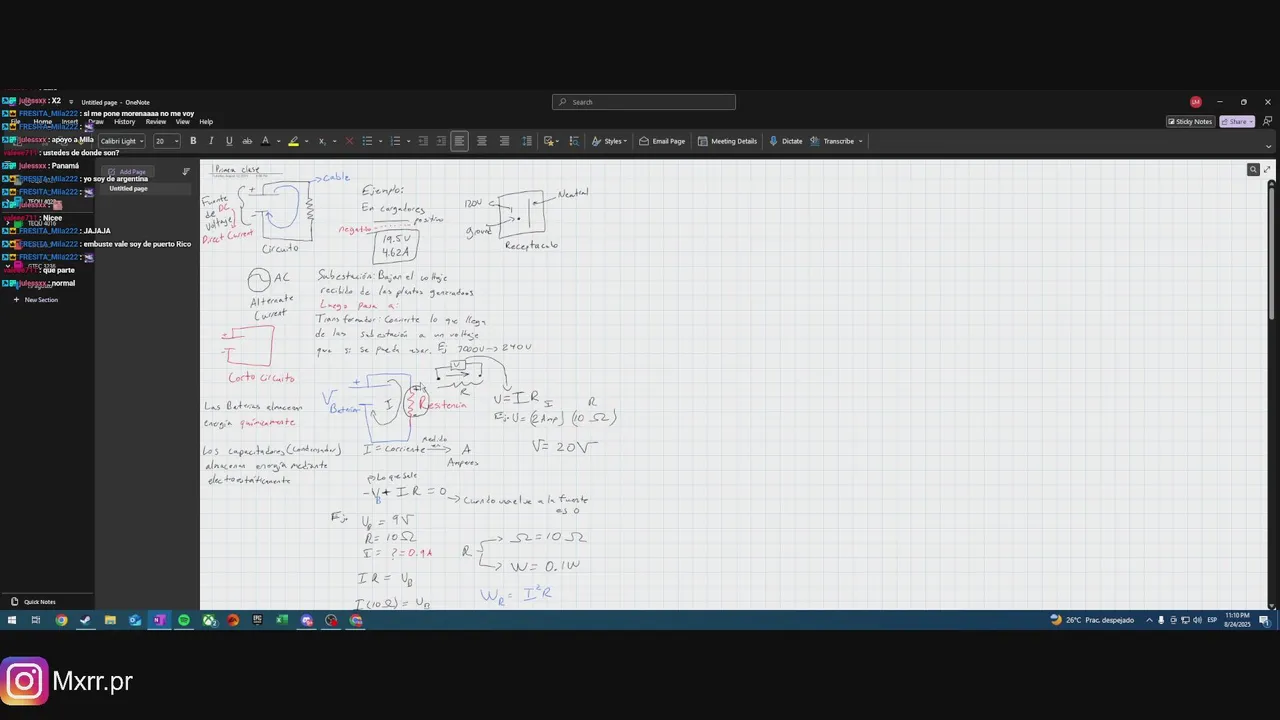The width and height of the screenshot is (1280, 720).
Task: Open the subscript options dropdown arrow
Action: (x=333, y=141)
